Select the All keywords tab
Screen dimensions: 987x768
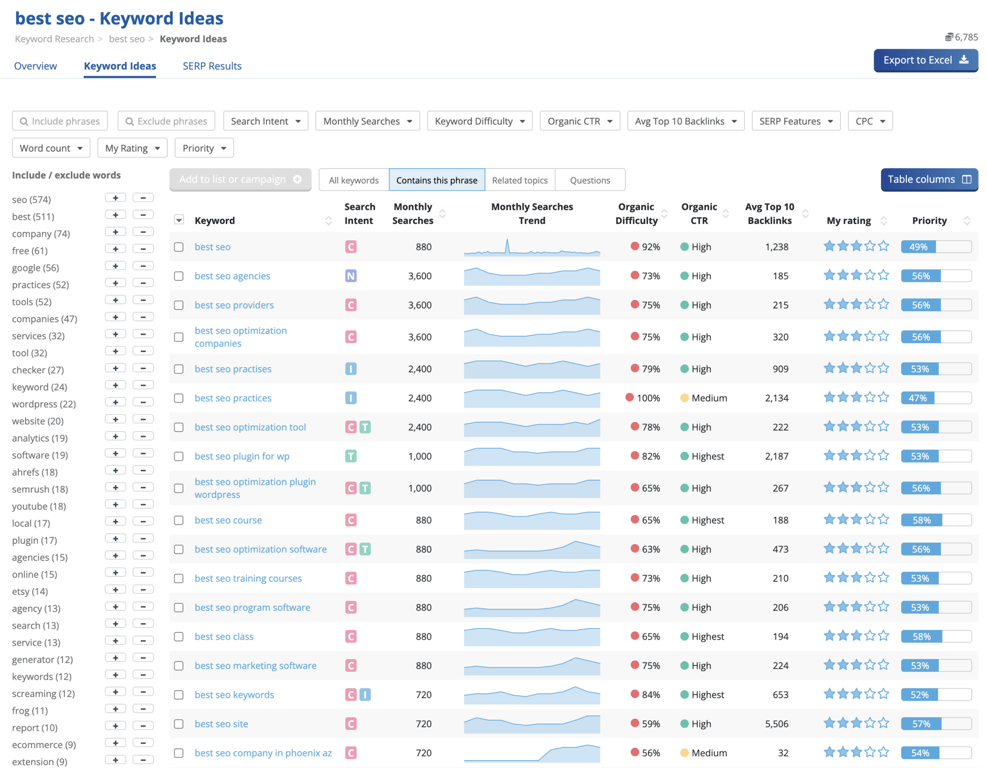(354, 180)
